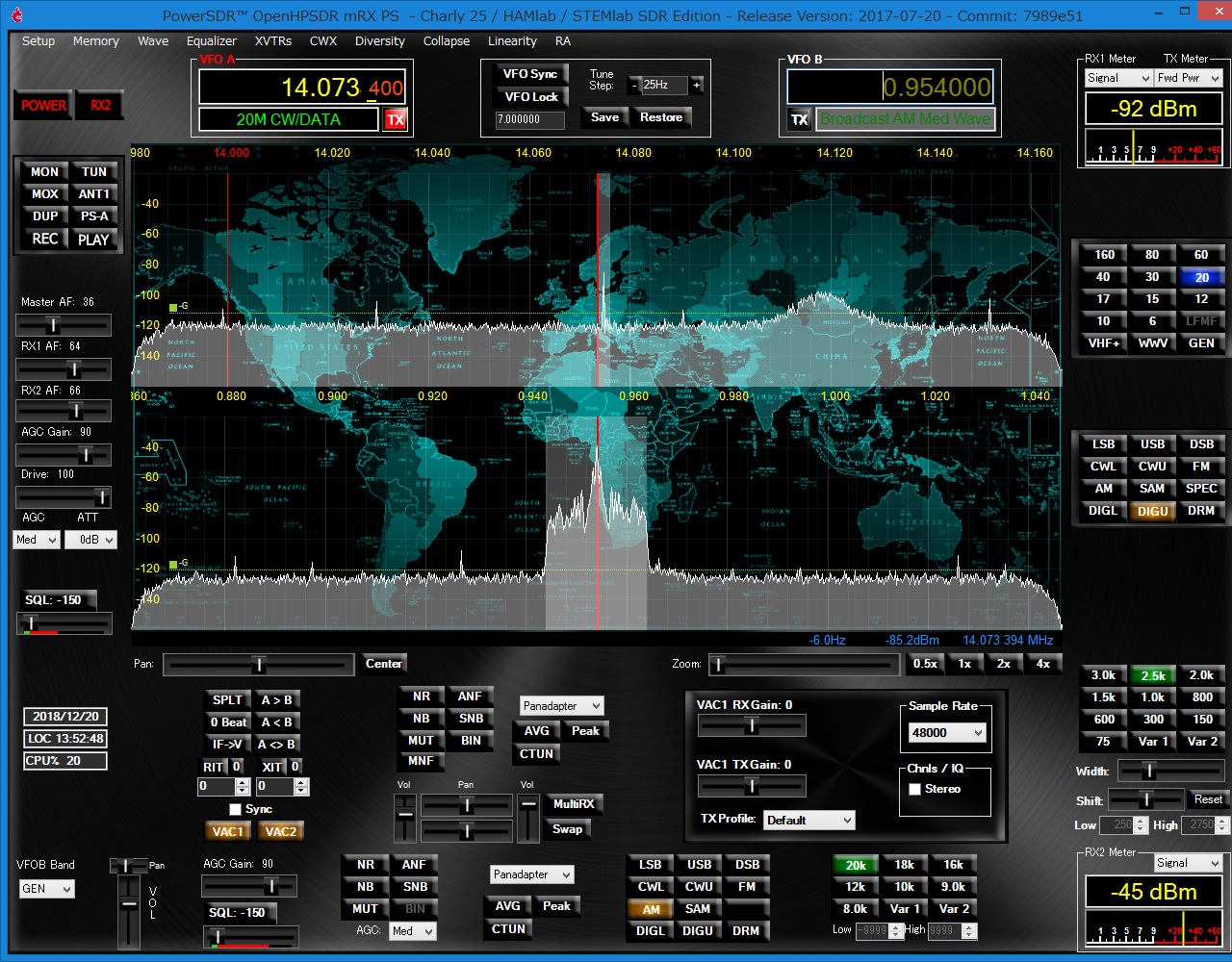The height and width of the screenshot is (962, 1232).
Task: Click the SPLT split button
Action: tap(228, 700)
